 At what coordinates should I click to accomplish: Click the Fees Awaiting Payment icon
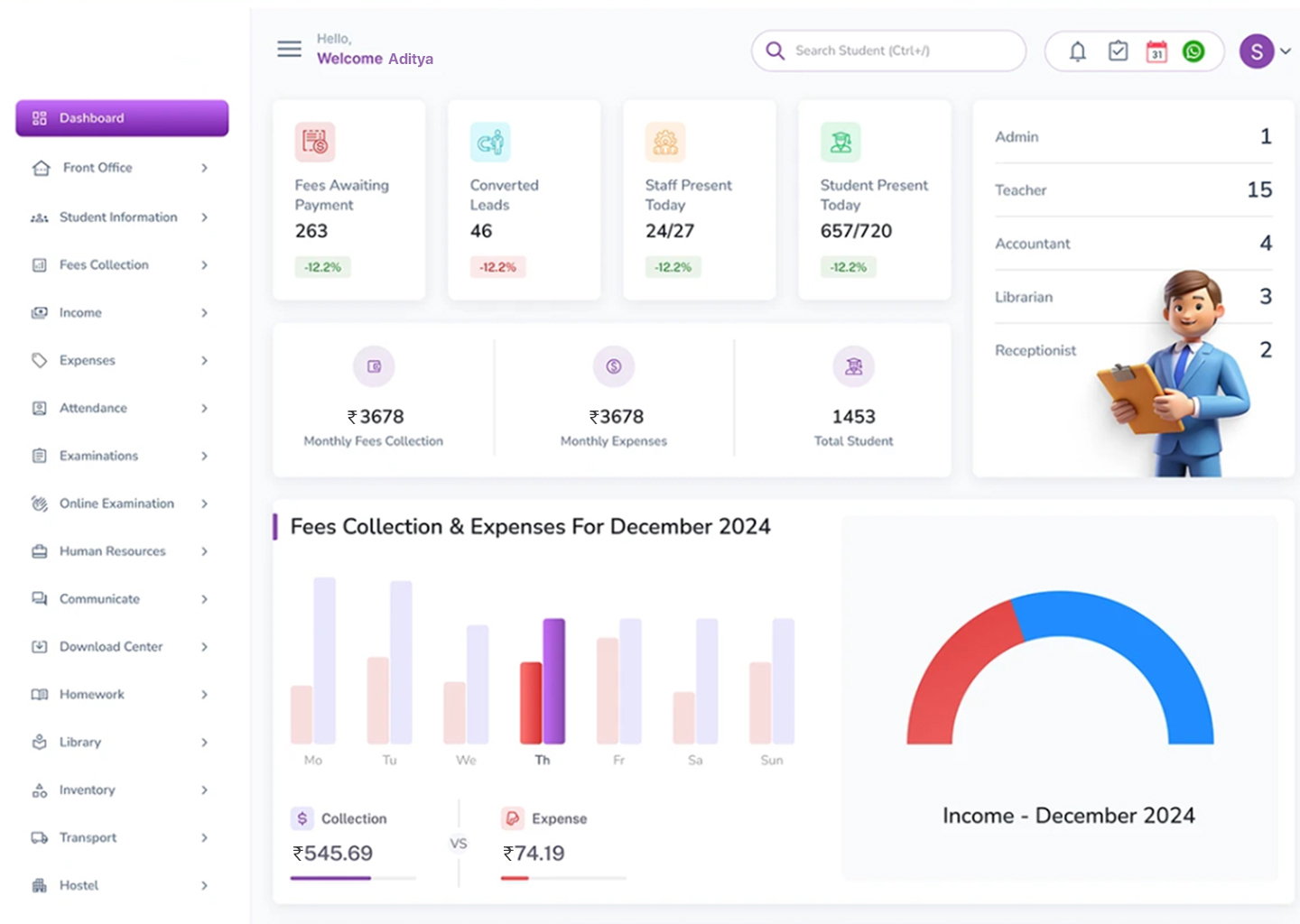point(315,142)
